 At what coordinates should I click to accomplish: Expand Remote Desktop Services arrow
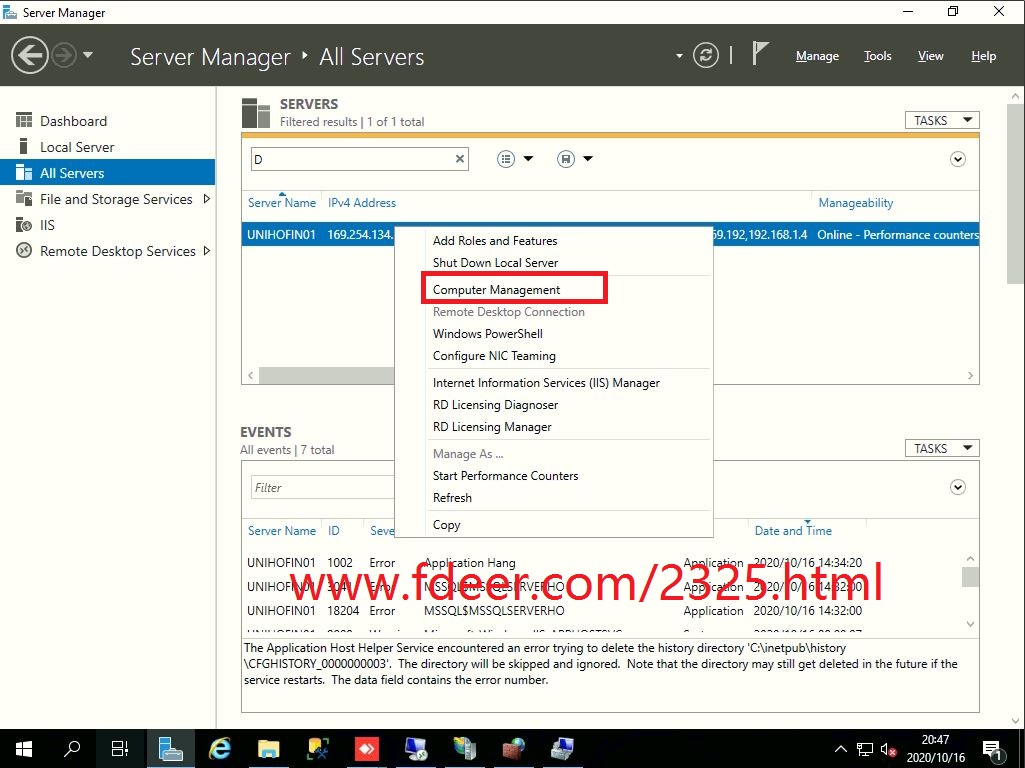(207, 251)
